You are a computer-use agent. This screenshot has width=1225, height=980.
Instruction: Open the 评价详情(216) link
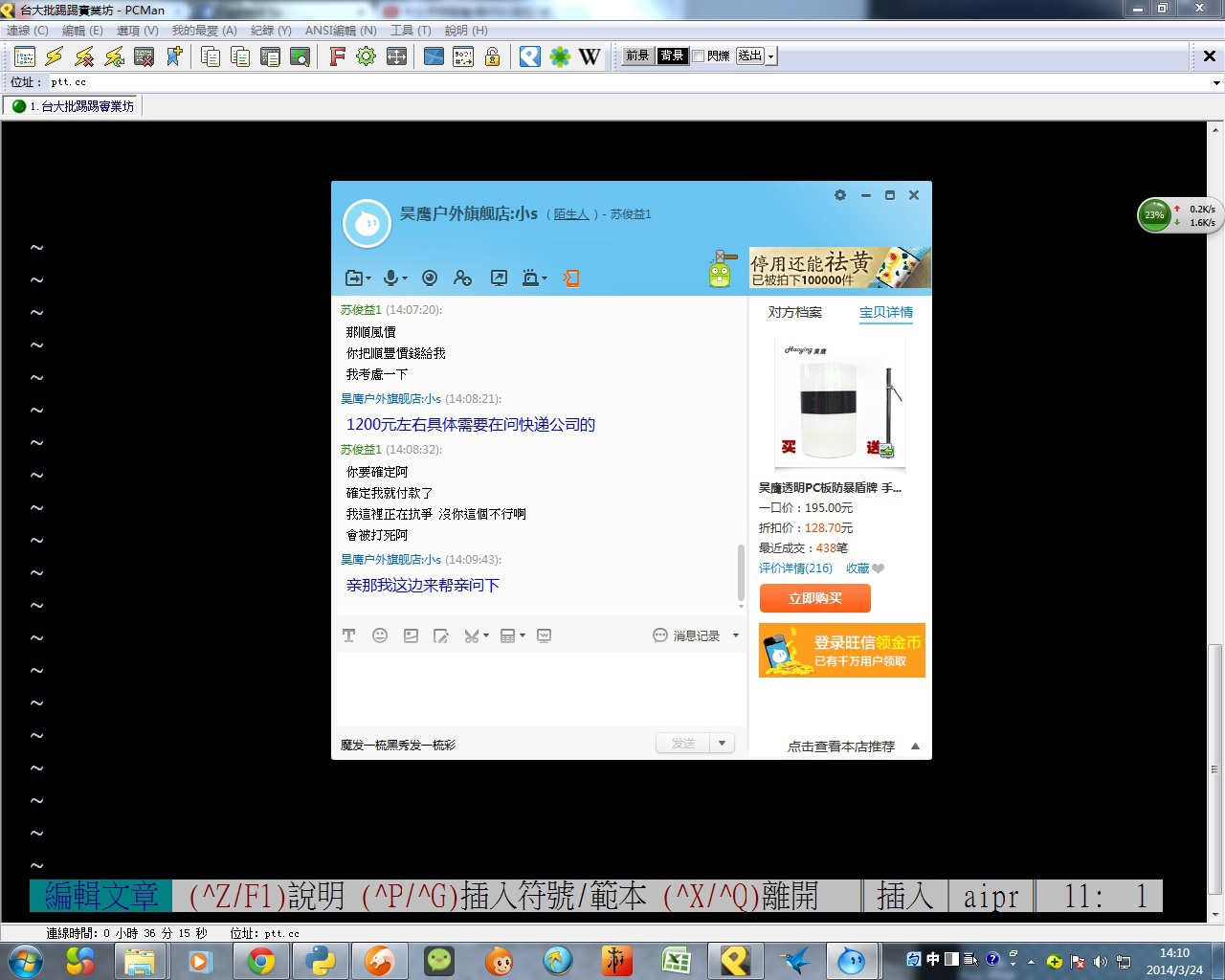point(795,568)
